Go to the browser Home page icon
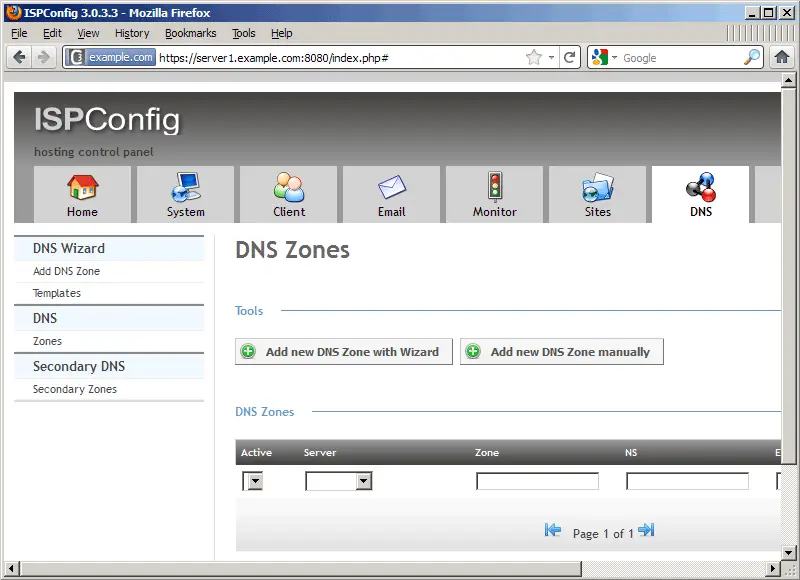The height and width of the screenshot is (580, 800). (x=782, y=57)
